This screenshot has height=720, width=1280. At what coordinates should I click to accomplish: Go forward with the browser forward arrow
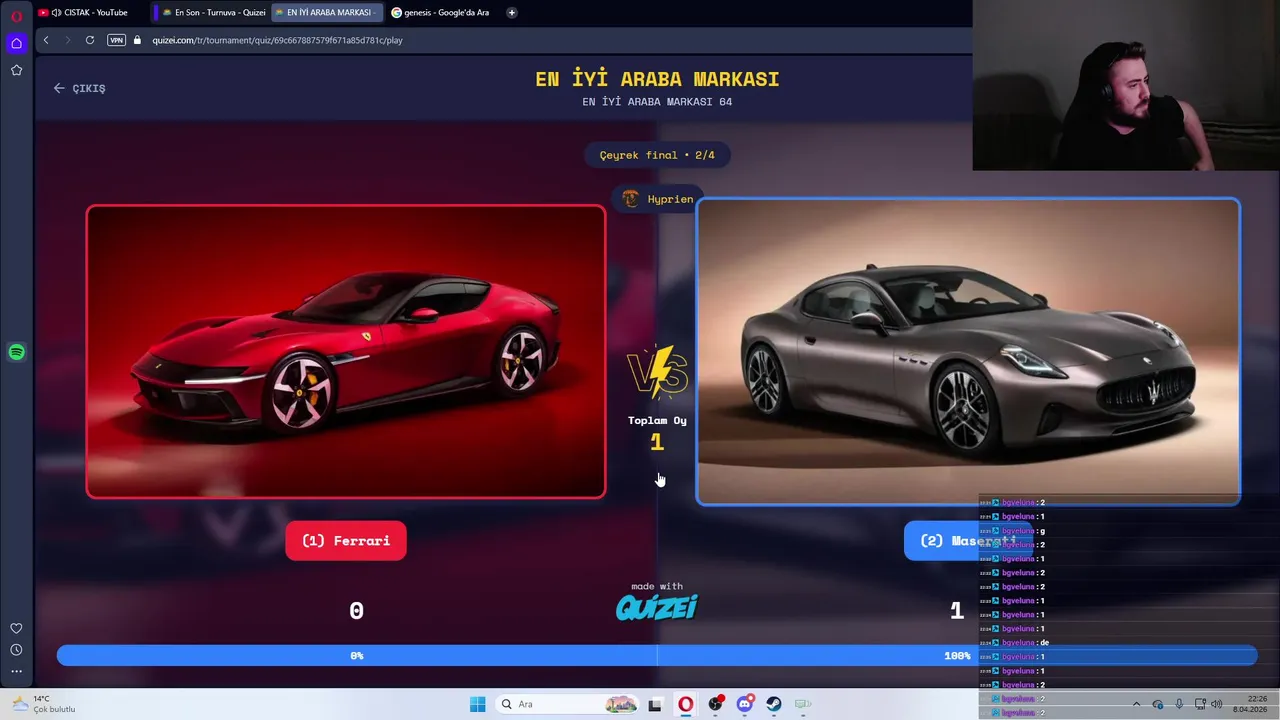click(67, 40)
